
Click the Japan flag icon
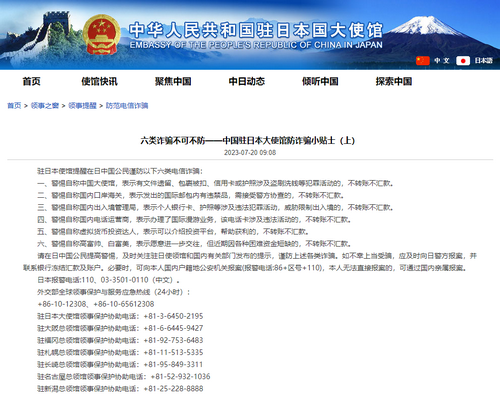click(x=463, y=60)
